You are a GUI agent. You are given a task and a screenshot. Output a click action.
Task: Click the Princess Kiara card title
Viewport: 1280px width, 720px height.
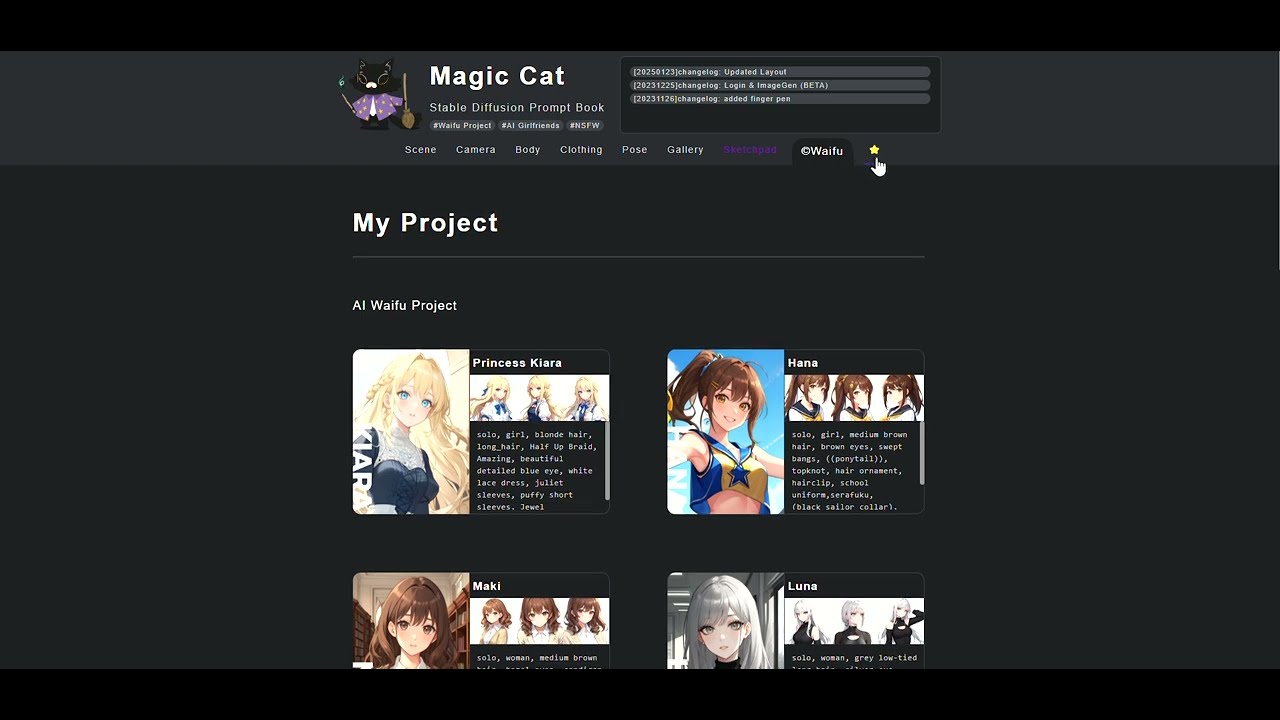(517, 363)
